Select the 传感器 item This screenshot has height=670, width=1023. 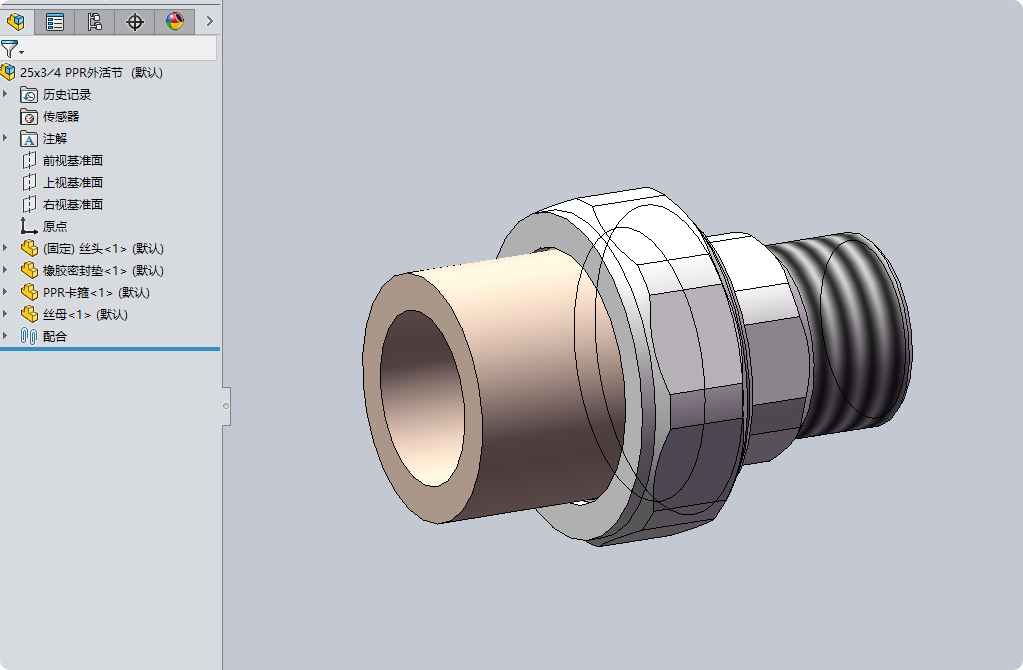click(x=61, y=117)
